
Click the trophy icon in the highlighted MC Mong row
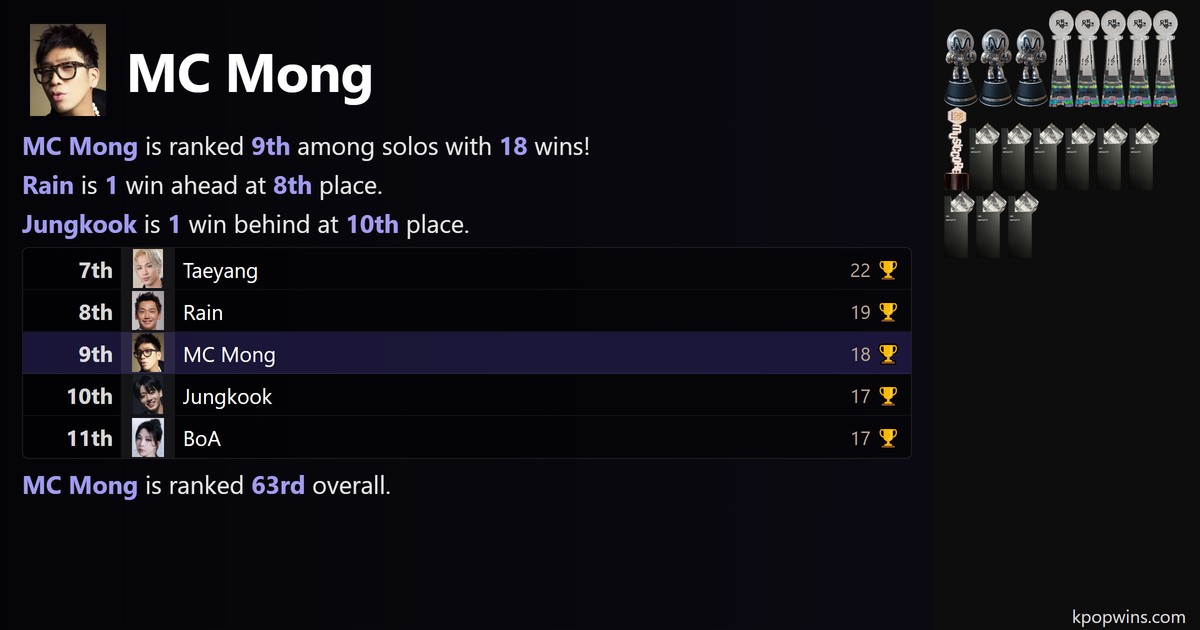point(887,355)
